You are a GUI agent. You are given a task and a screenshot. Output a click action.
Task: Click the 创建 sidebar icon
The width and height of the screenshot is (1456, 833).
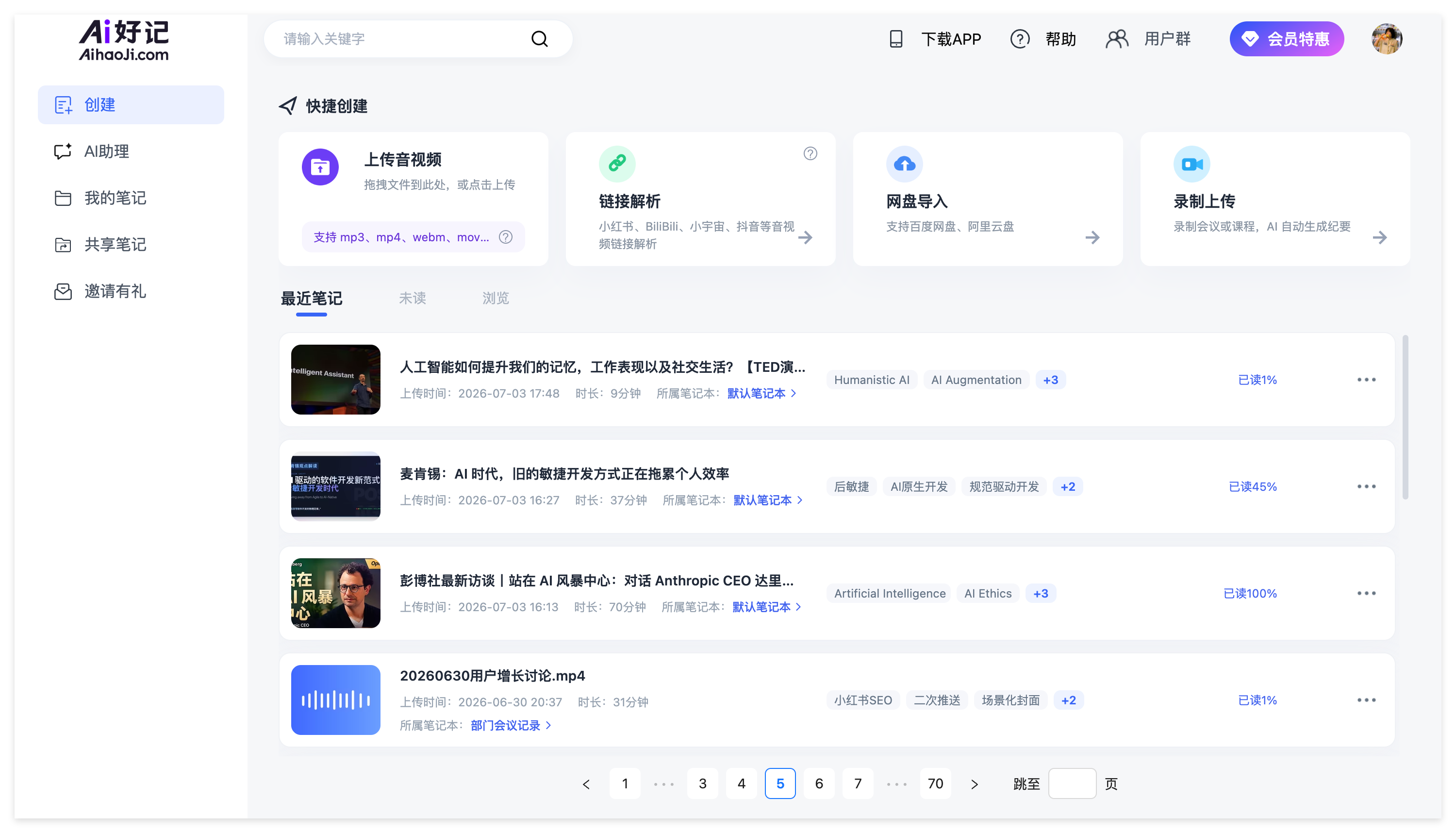(x=63, y=105)
